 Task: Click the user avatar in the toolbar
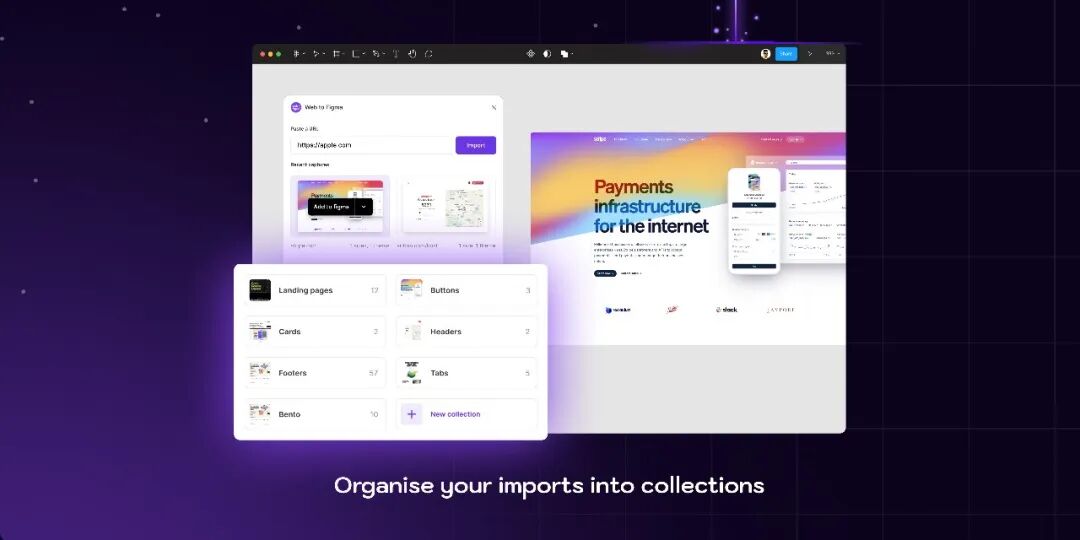click(x=765, y=54)
